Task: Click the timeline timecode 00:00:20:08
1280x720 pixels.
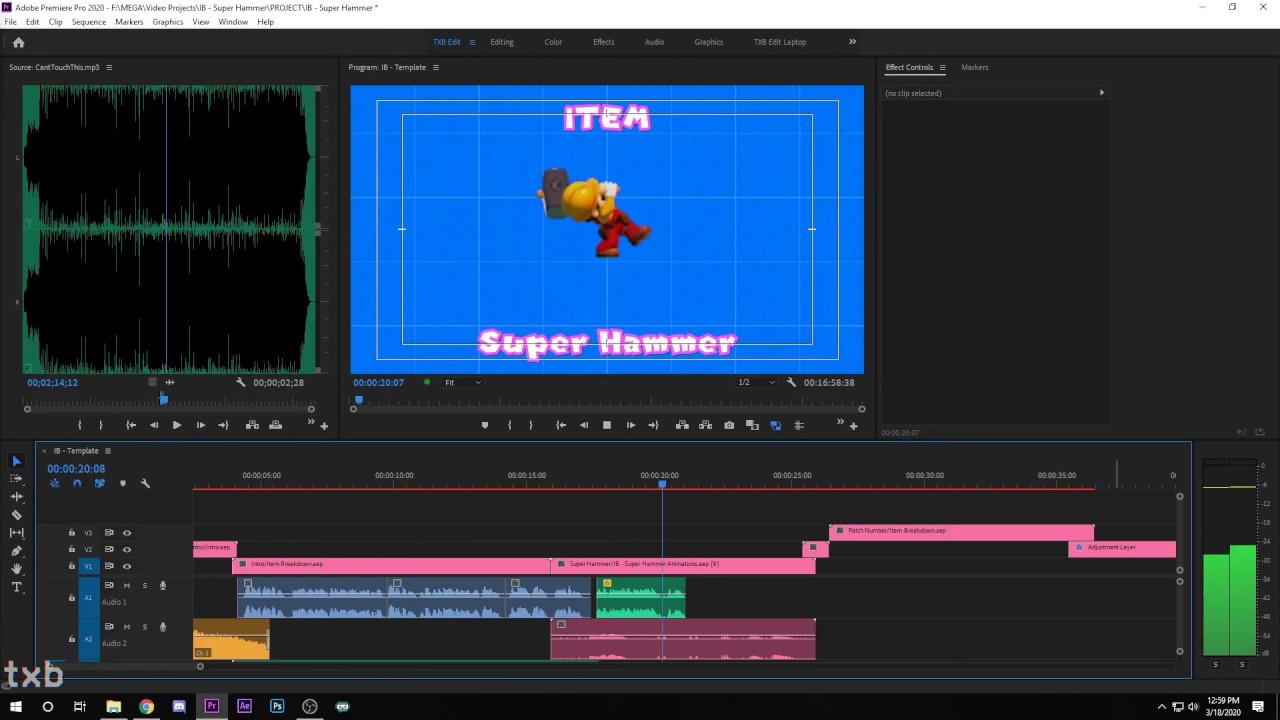Action: pyautogui.click(x=76, y=469)
